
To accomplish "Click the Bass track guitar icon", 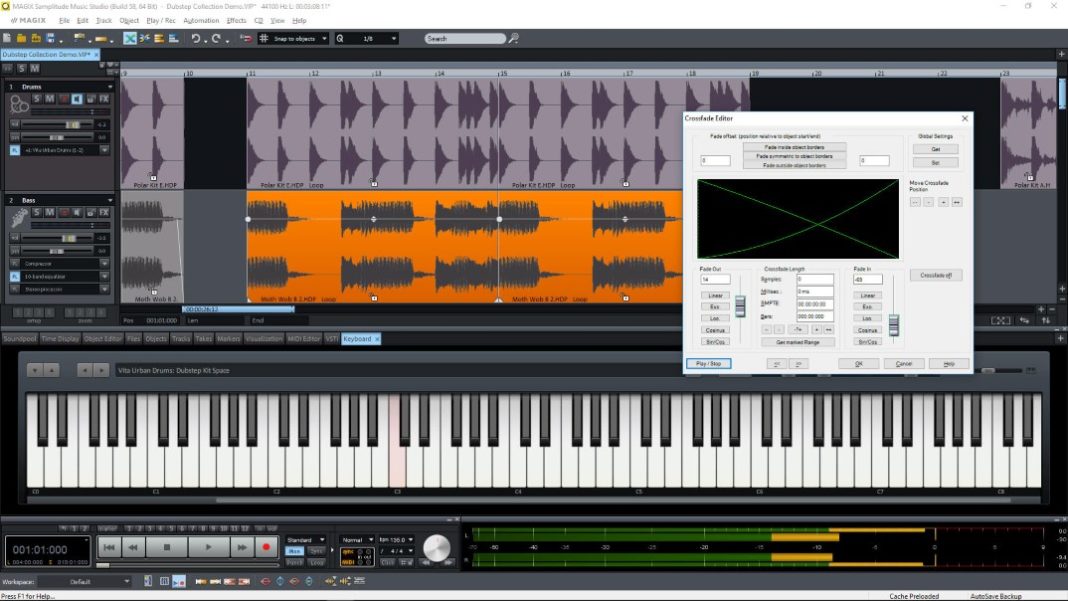I will click(19, 218).
